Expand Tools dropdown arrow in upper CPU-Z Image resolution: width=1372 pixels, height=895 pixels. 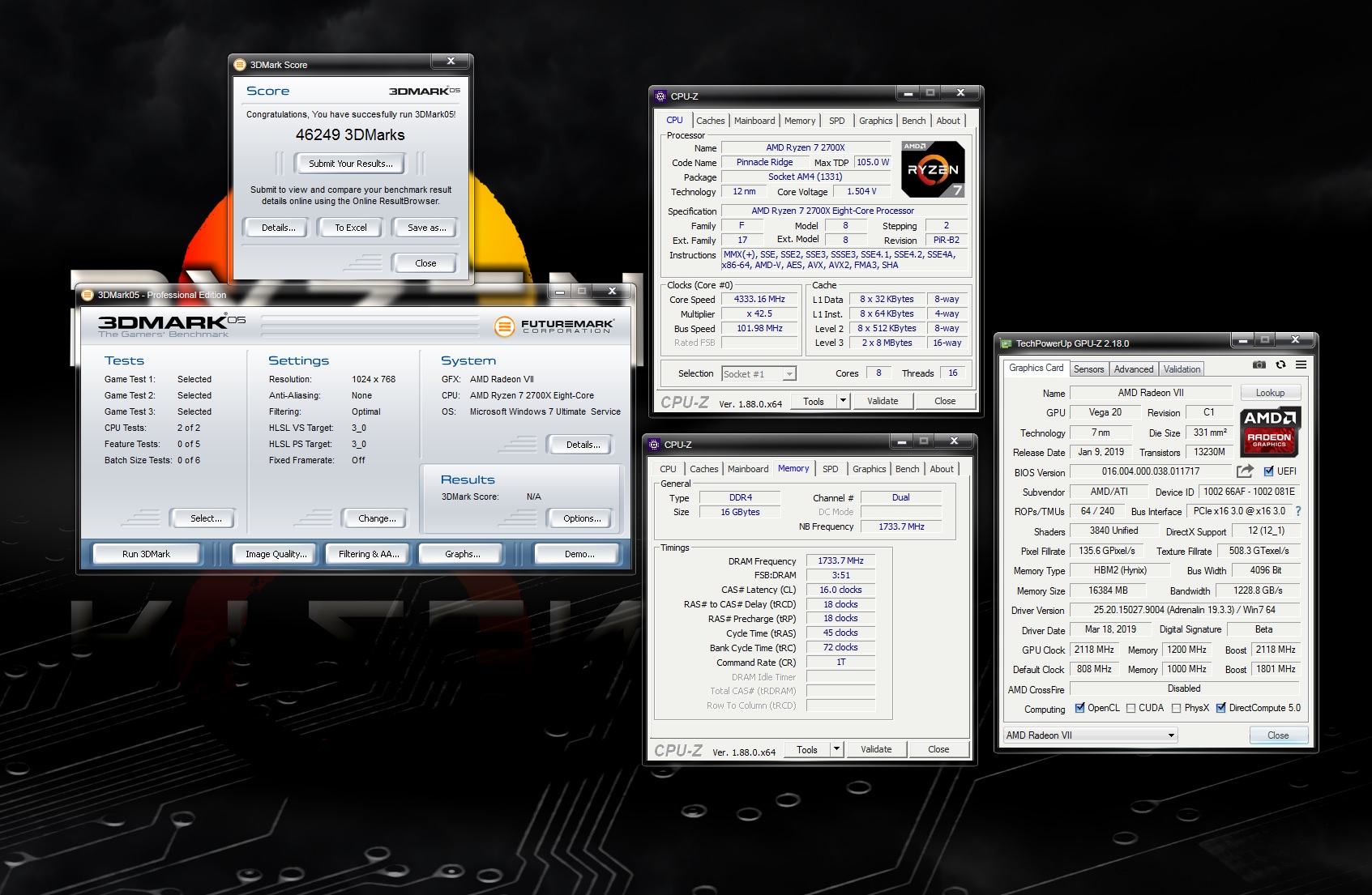(843, 401)
